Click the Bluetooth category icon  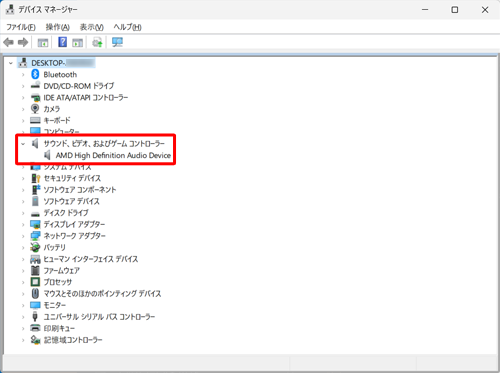[35, 74]
